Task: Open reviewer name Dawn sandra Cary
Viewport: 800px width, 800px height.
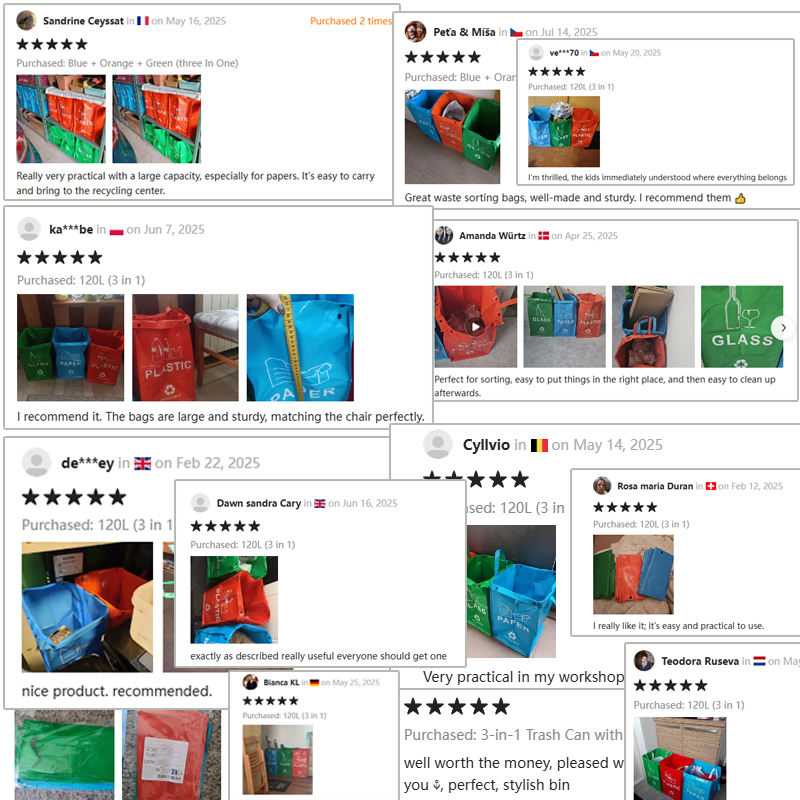Action: (x=259, y=503)
